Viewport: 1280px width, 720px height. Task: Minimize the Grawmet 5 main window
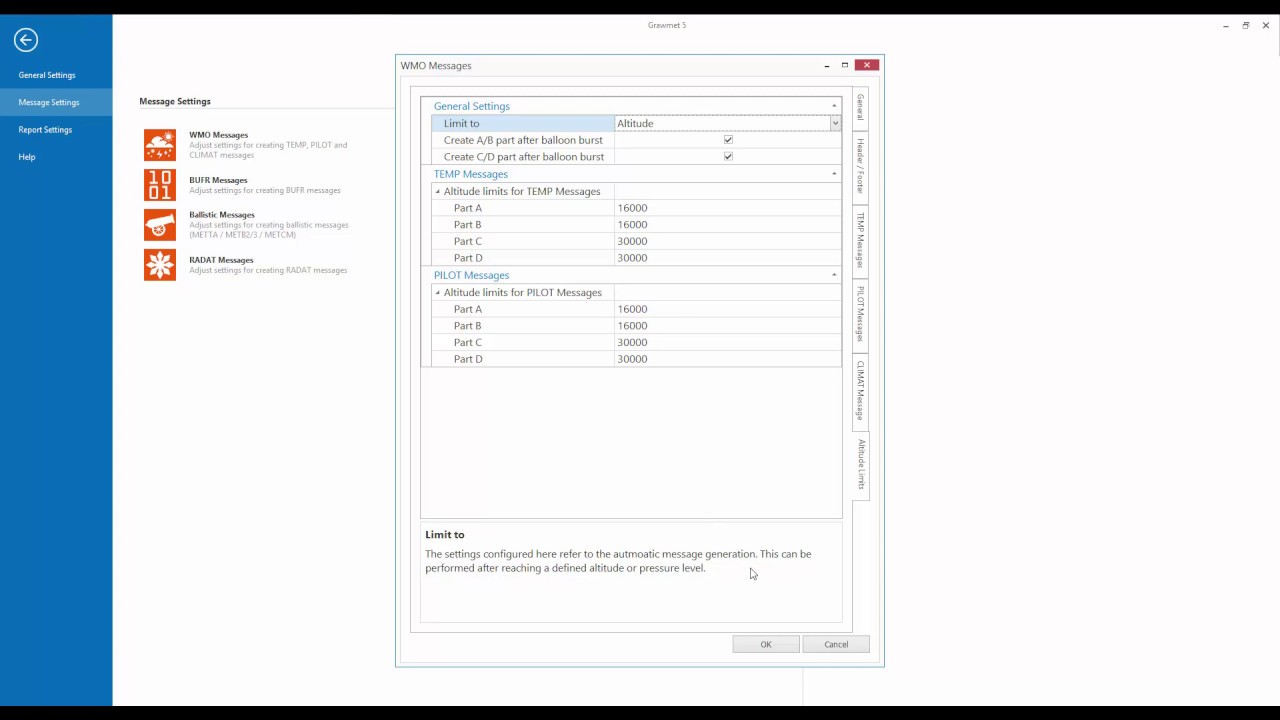pos(1226,25)
